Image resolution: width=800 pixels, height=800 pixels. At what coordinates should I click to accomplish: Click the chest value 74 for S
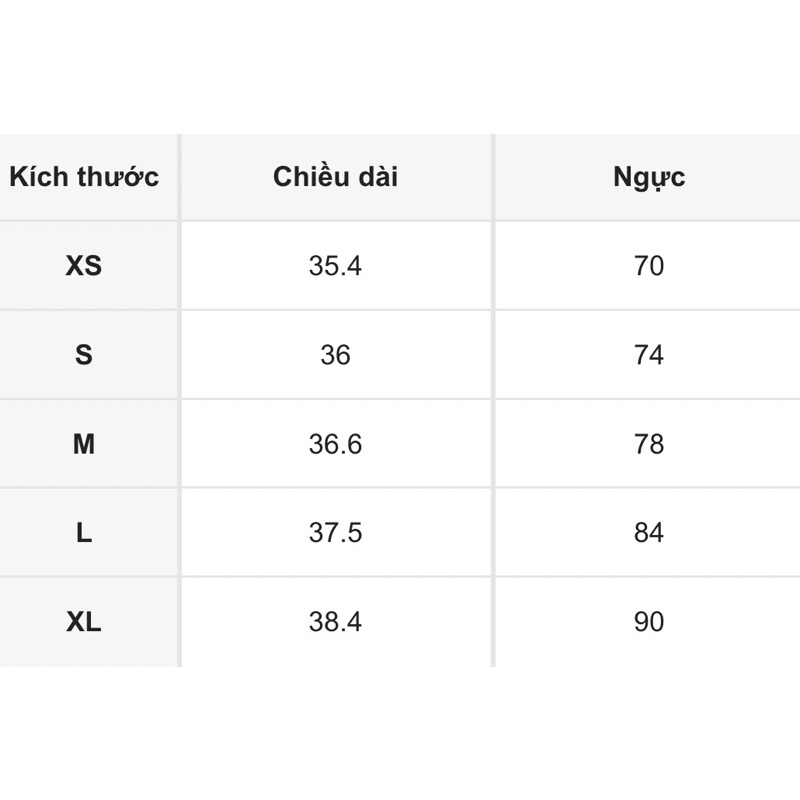(x=649, y=355)
